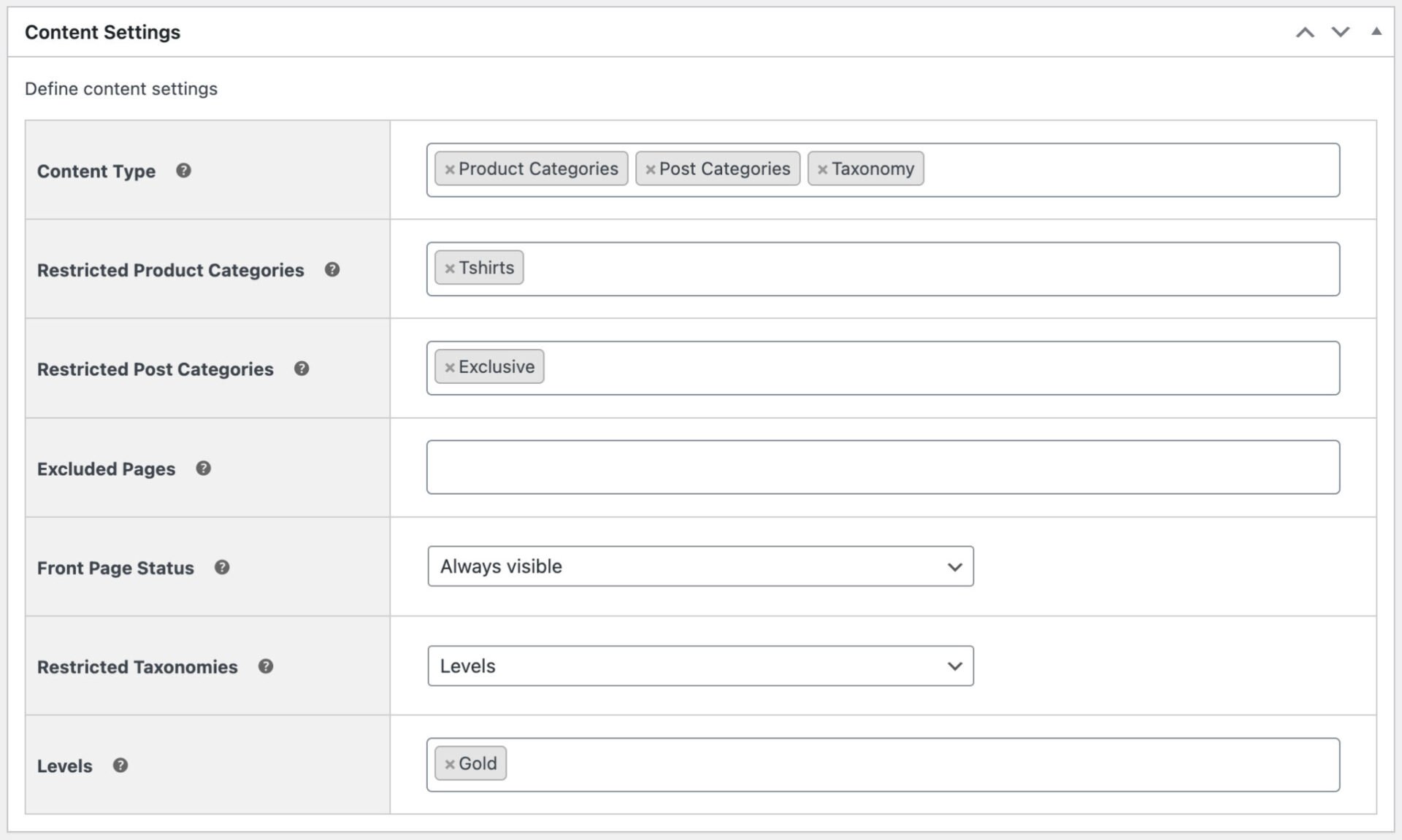Viewport: 1402px width, 840px height.
Task: Open help tooltip for Restricted Post Categories
Action: pyautogui.click(x=302, y=369)
